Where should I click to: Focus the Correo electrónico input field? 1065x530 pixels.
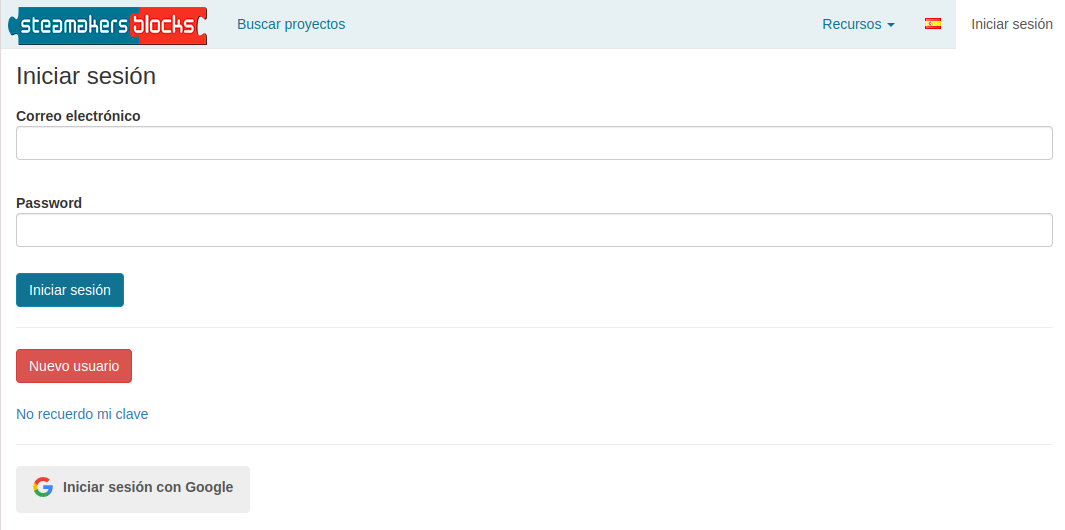point(534,143)
